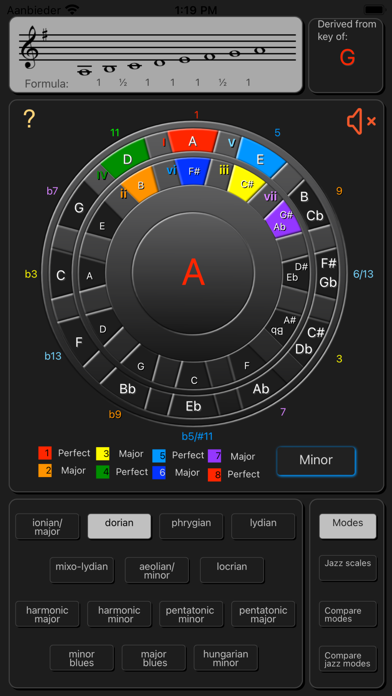Open help with the yellow question mark
Screen dimensions: 392x696
29,119
